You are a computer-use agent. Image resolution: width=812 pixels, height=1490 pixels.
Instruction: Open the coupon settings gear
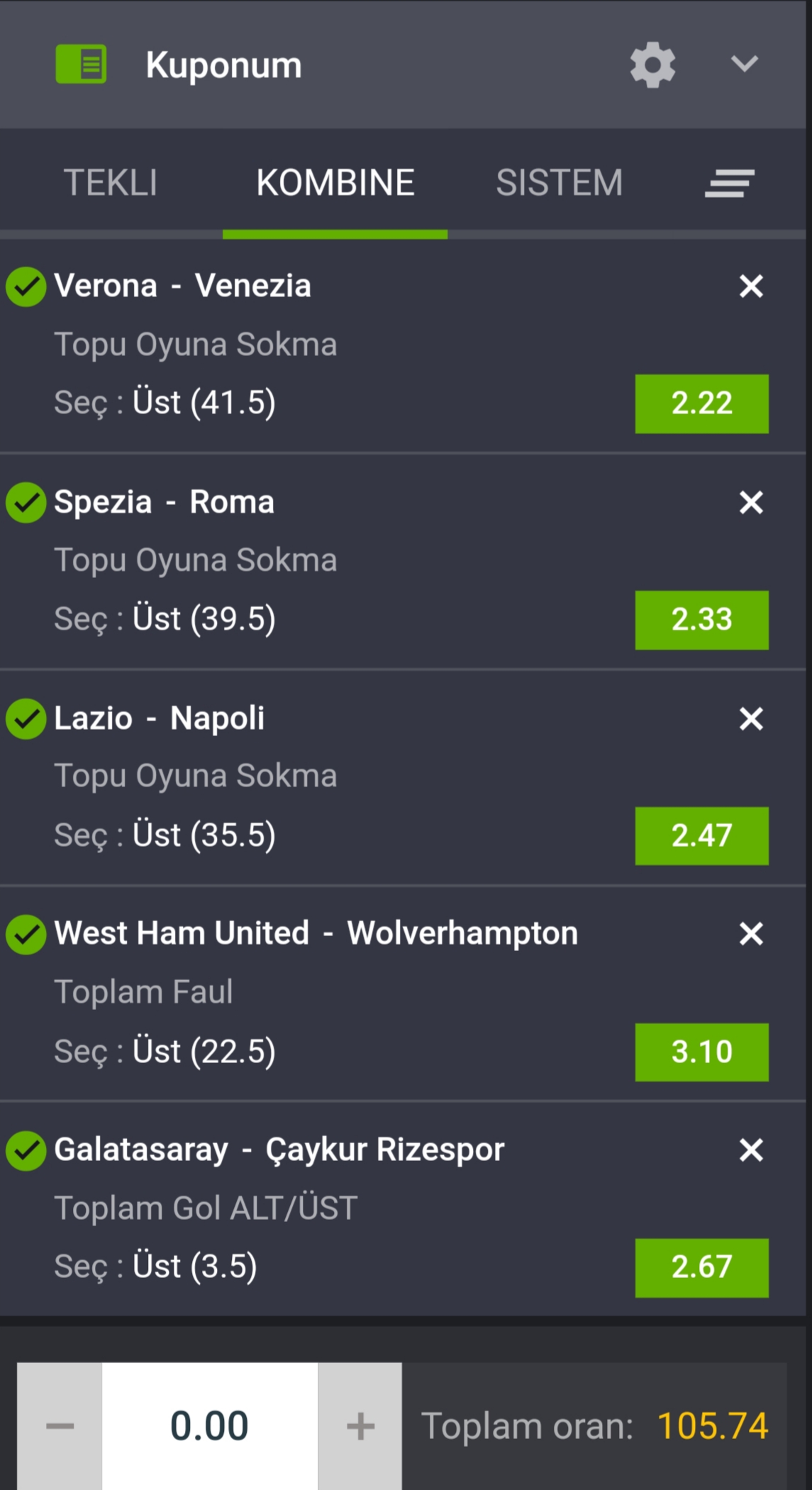point(652,65)
